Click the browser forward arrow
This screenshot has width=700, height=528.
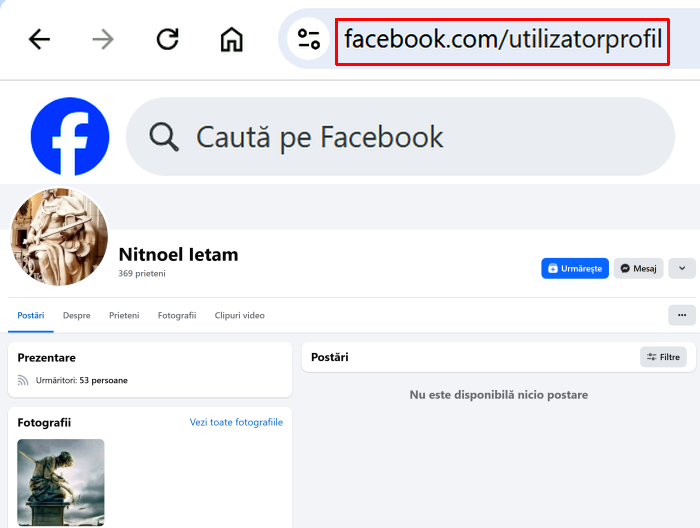click(103, 39)
